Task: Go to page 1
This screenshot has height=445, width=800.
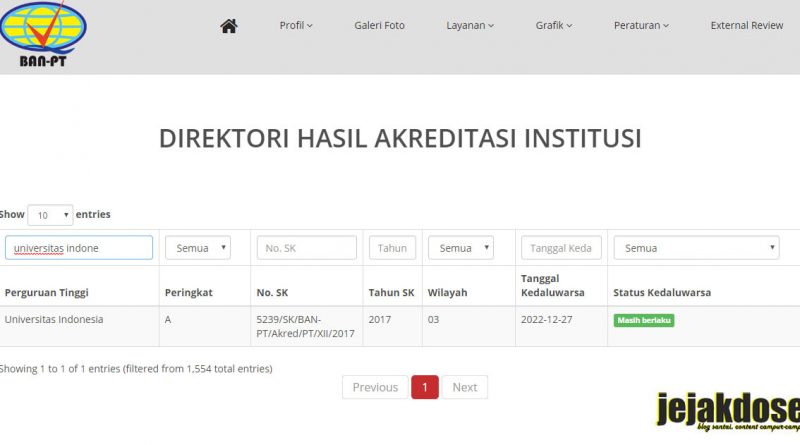Action: click(x=425, y=387)
